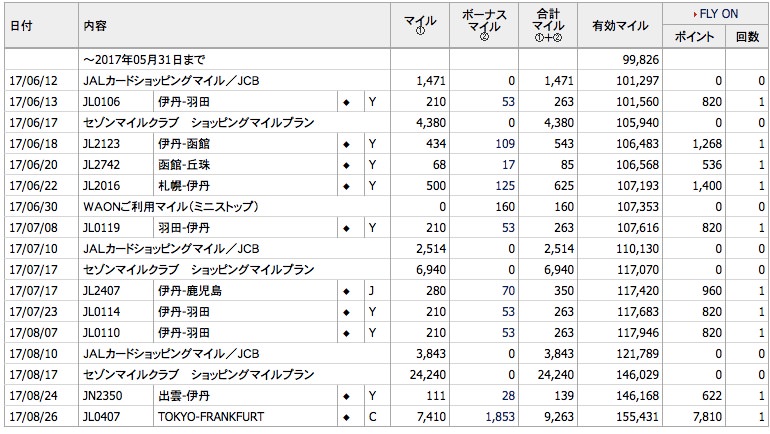The height and width of the screenshot is (434, 770).
Task: Click the diamond icon for flight JL2742
Action: [x=345, y=165]
